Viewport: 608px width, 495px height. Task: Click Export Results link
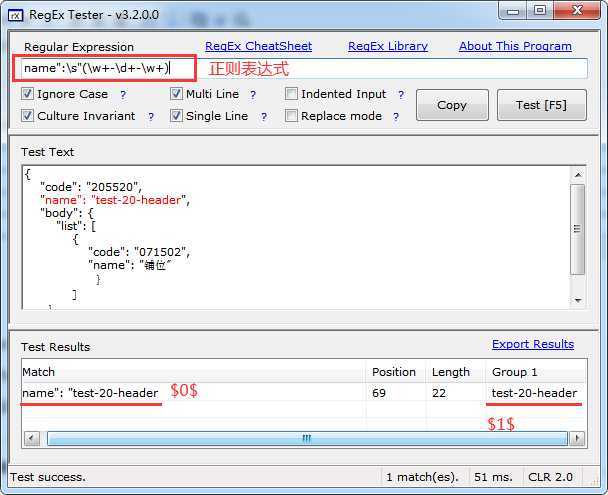532,344
